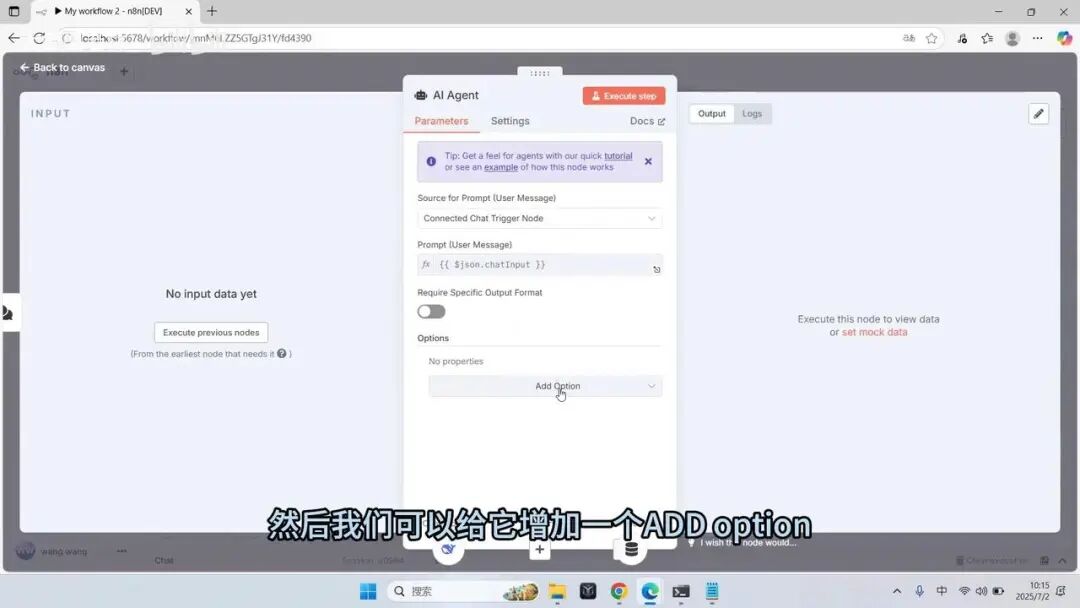Viewport: 1080px width, 608px height.
Task: Click the fx expression icon
Action: (x=426, y=264)
